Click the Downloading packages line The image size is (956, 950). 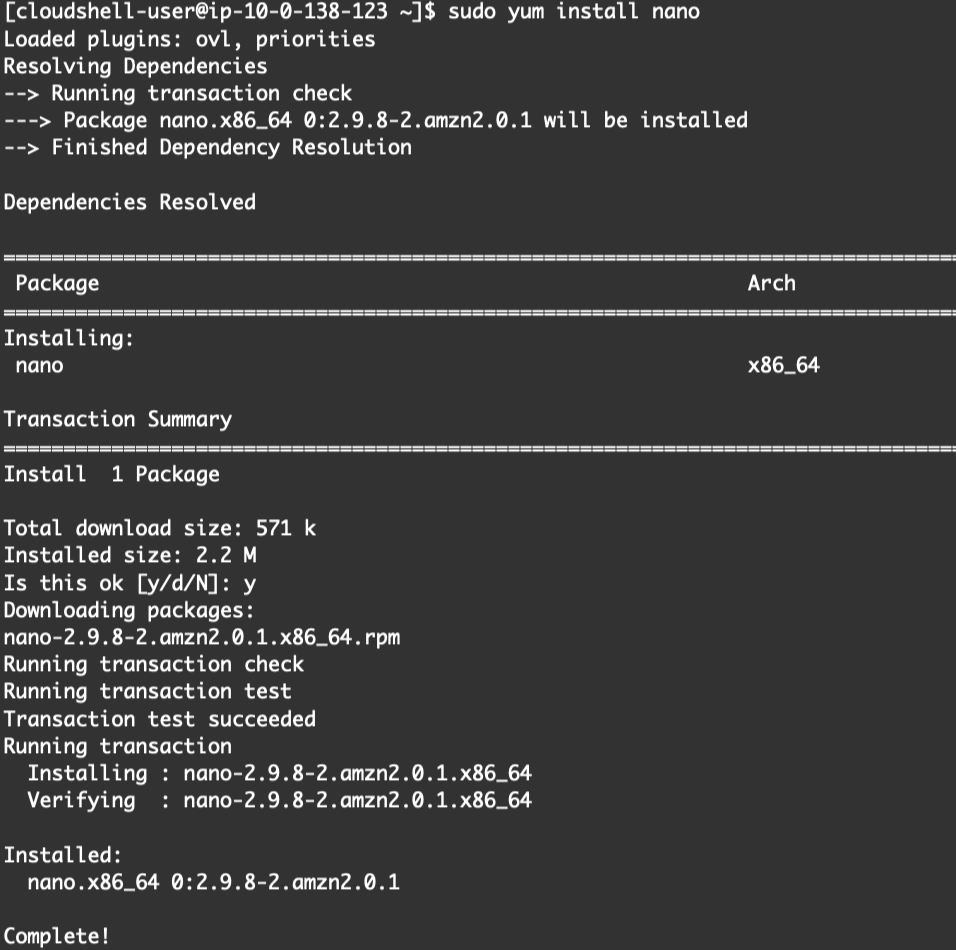129,610
